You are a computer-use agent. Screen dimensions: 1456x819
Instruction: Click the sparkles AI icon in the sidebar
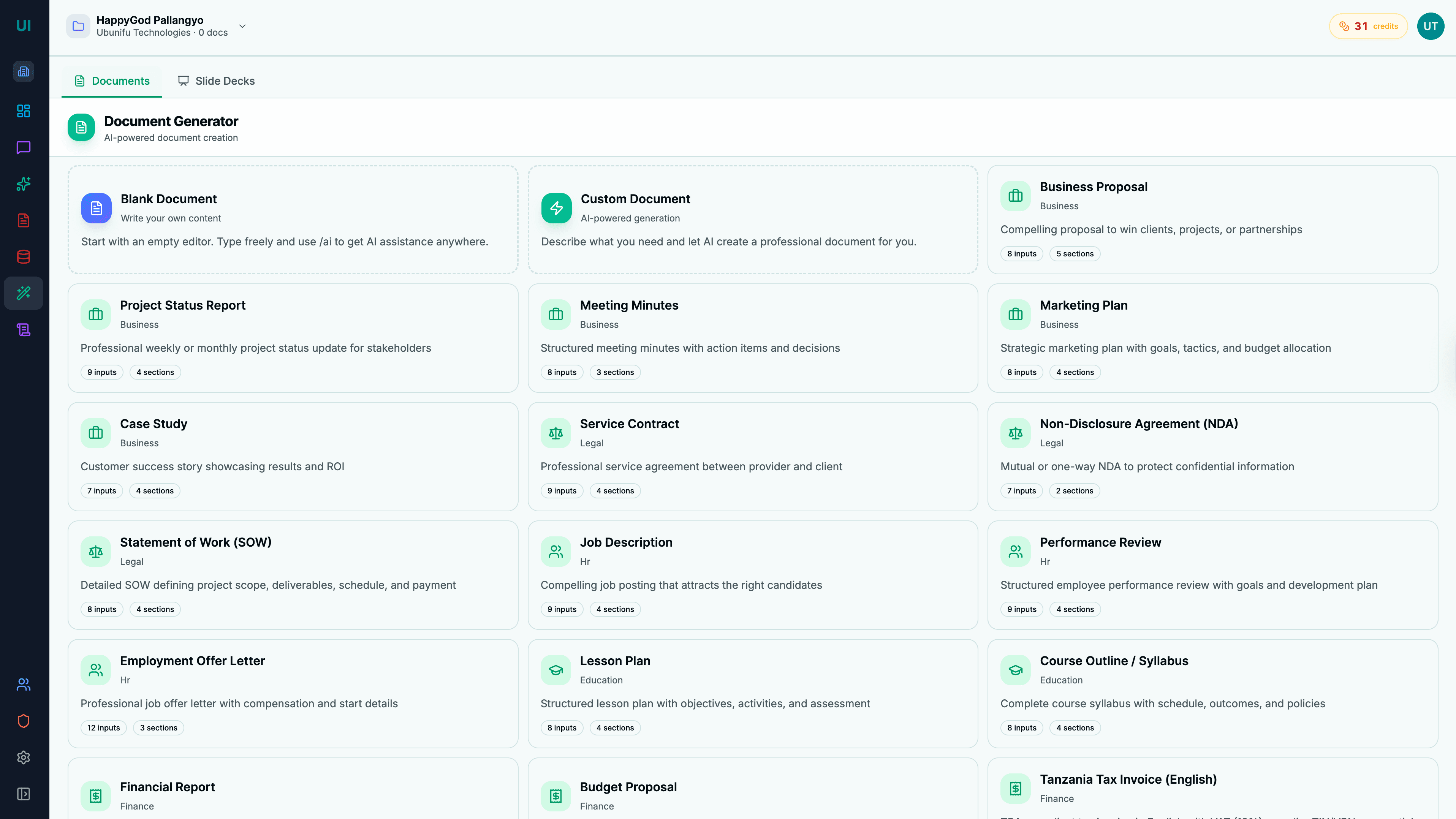tap(24, 184)
